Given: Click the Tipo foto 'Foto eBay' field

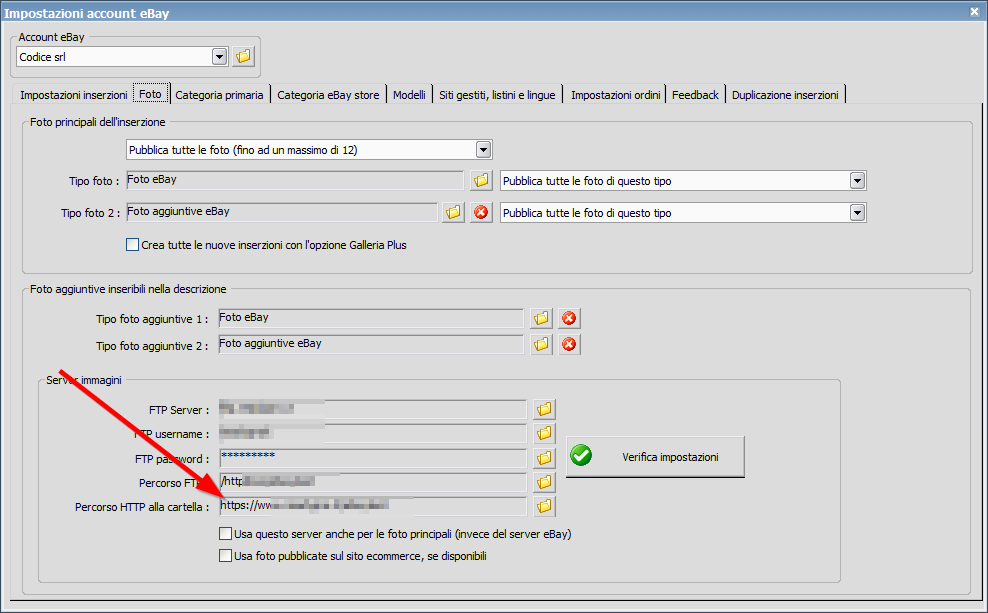Looking at the screenshot, I should point(295,180).
